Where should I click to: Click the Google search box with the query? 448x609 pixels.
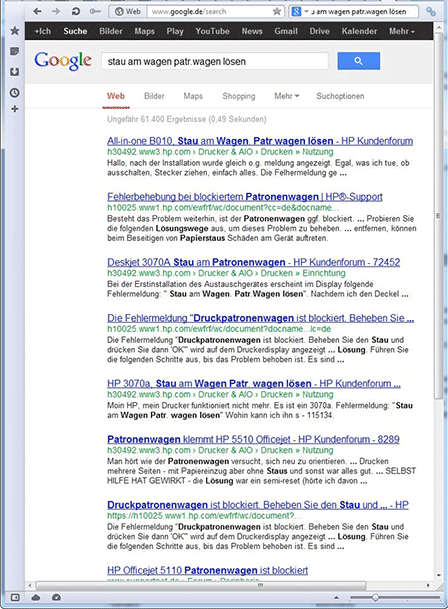click(x=214, y=61)
